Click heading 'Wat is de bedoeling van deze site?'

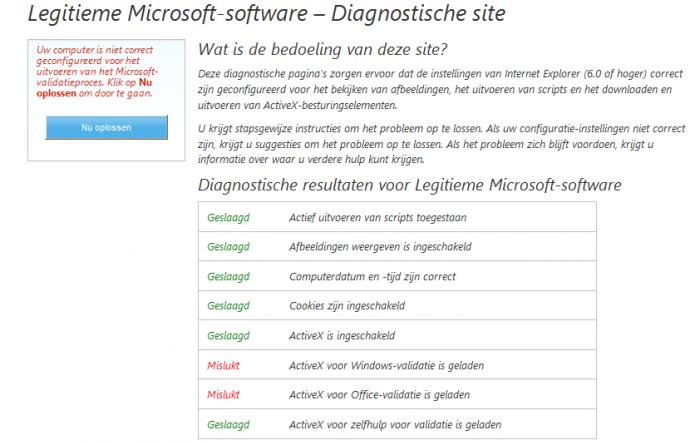coord(322,49)
